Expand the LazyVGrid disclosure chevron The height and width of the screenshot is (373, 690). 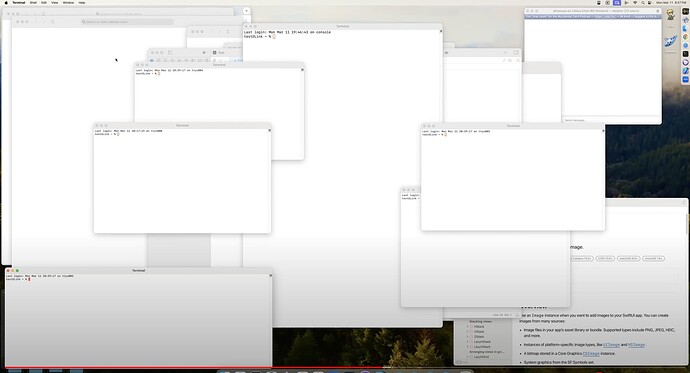point(467,357)
